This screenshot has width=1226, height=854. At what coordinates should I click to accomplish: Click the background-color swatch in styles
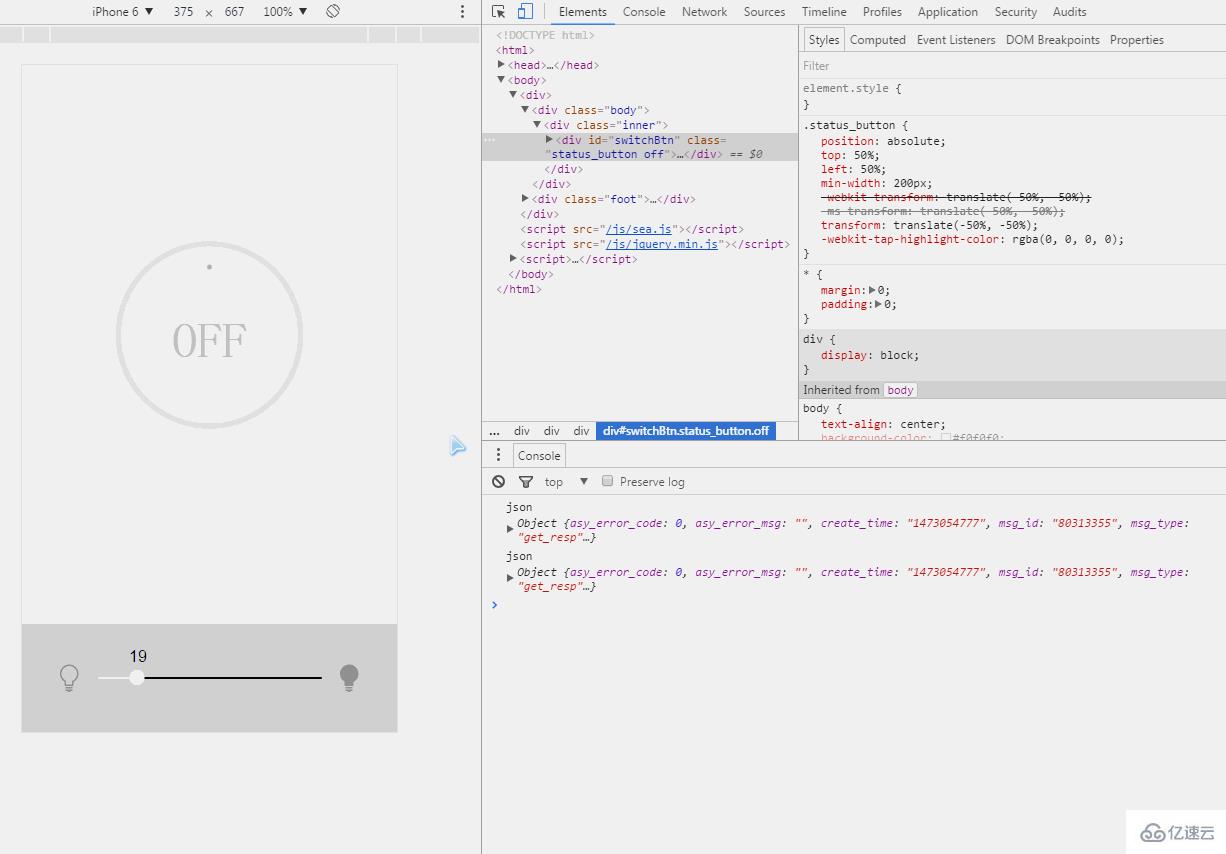(946, 437)
